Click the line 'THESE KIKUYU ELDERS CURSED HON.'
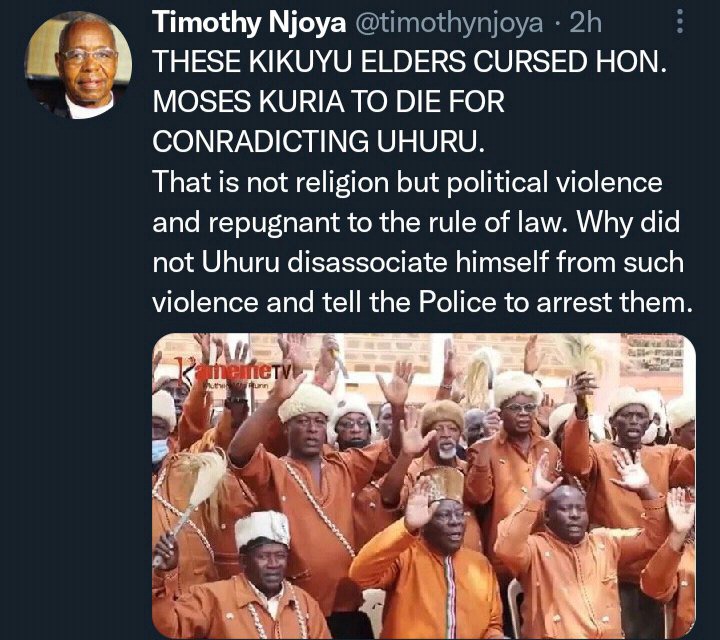Screen dimensions: 720x640 (x=409, y=62)
